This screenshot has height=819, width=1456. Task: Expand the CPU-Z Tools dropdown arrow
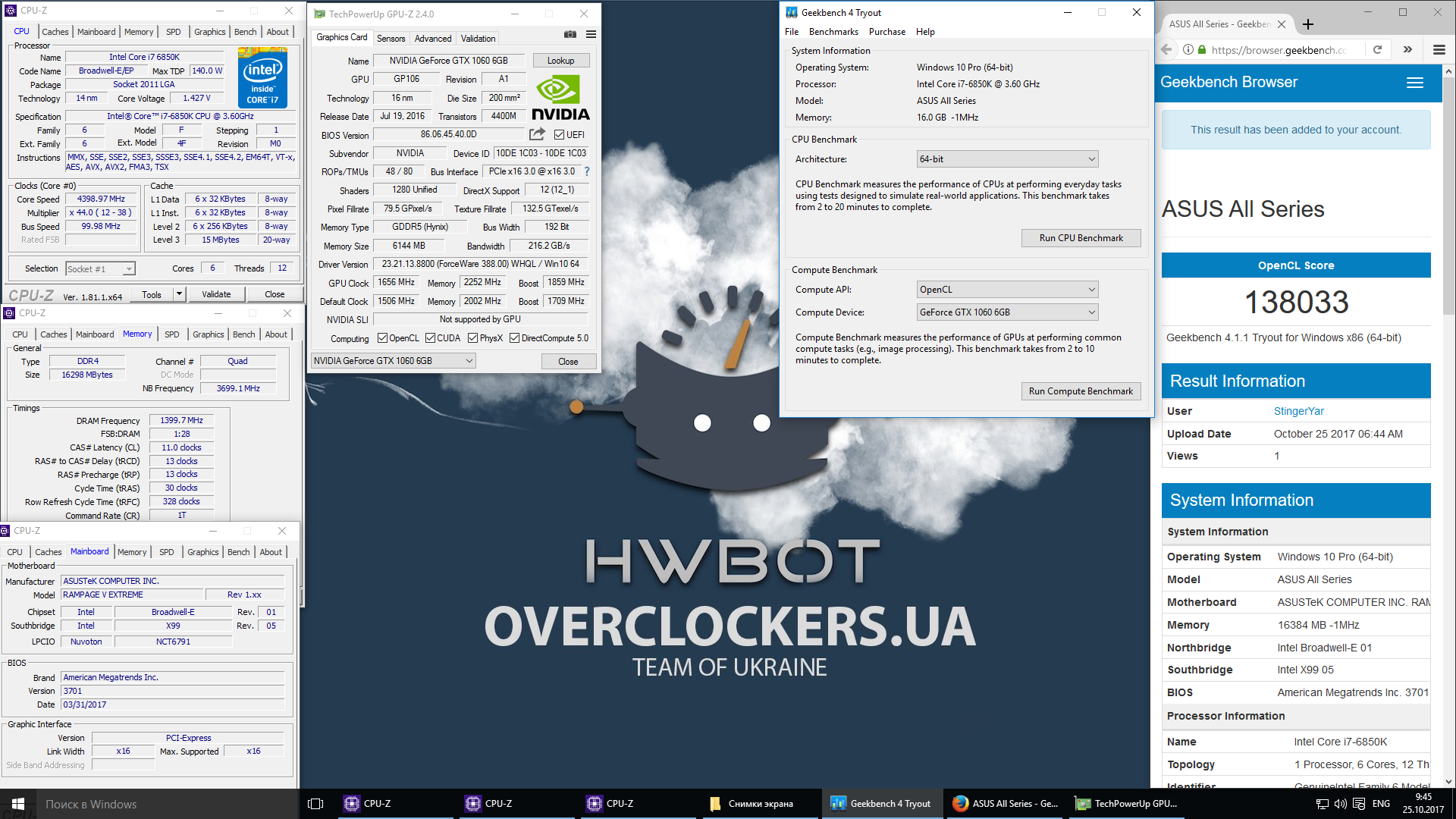click(179, 294)
